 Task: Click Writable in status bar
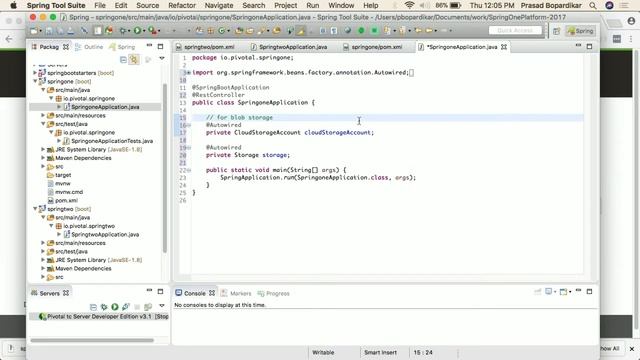tap(323, 352)
